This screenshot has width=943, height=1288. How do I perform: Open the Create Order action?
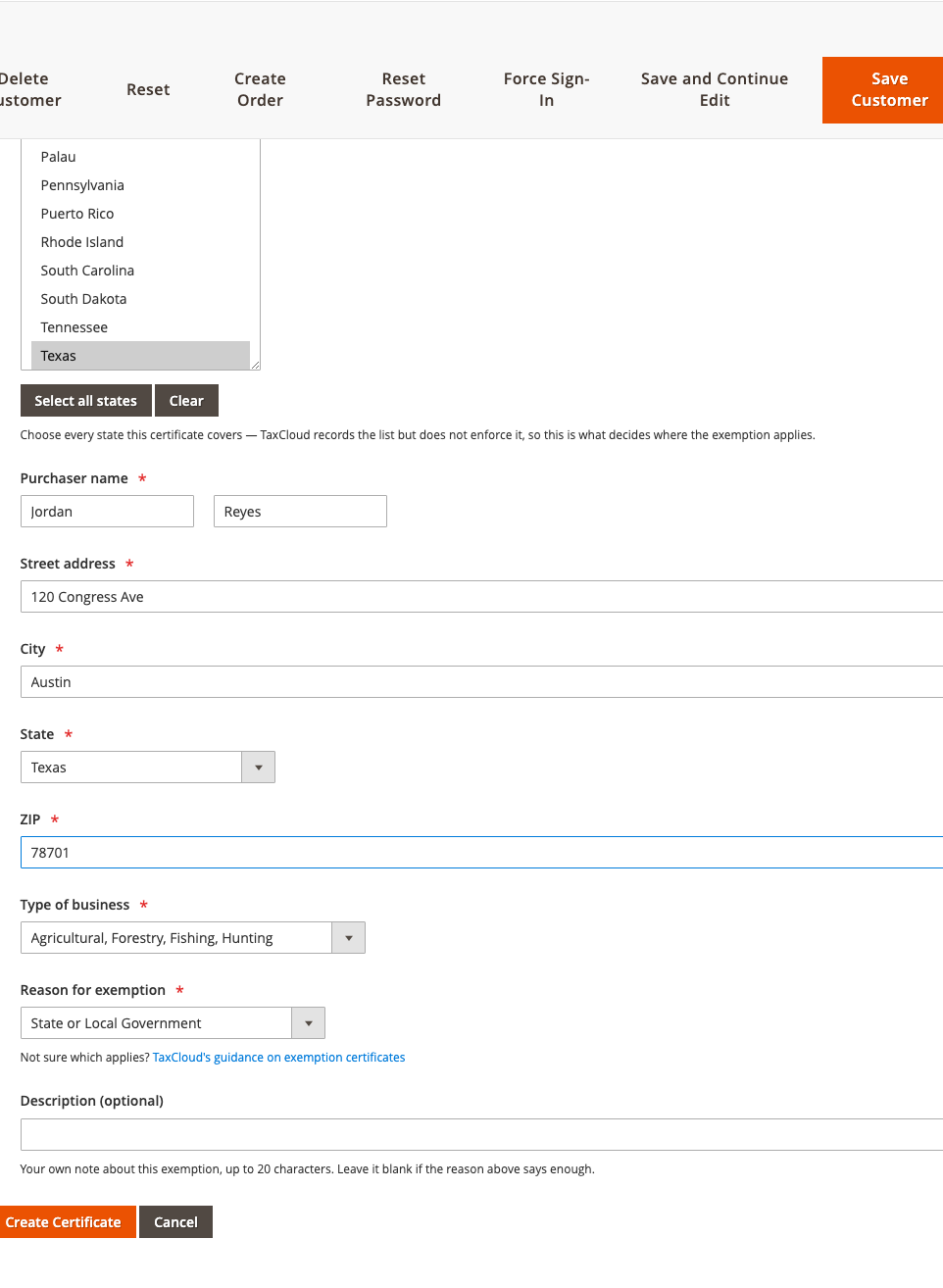click(x=260, y=89)
